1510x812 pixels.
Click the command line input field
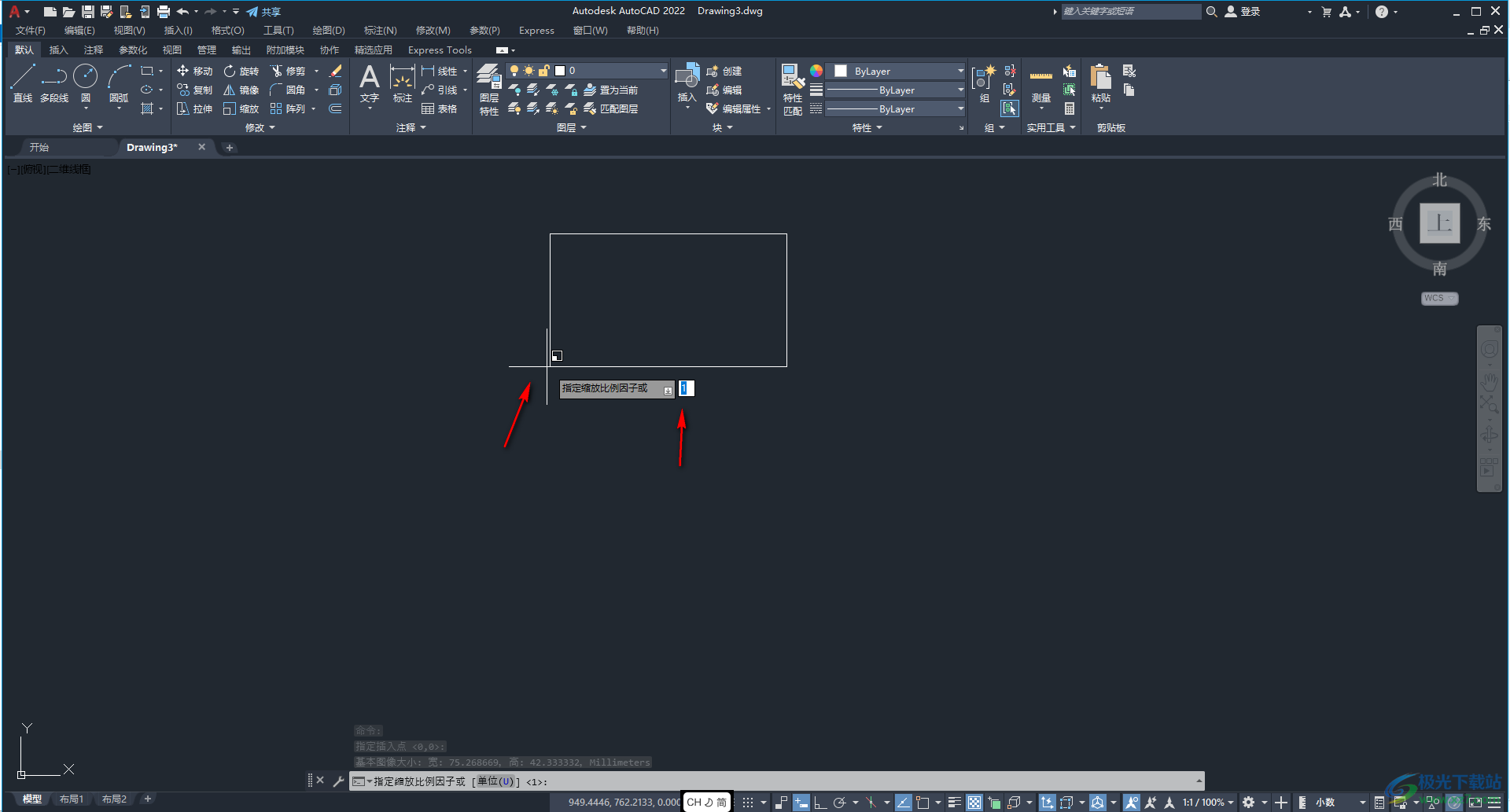tap(777, 781)
